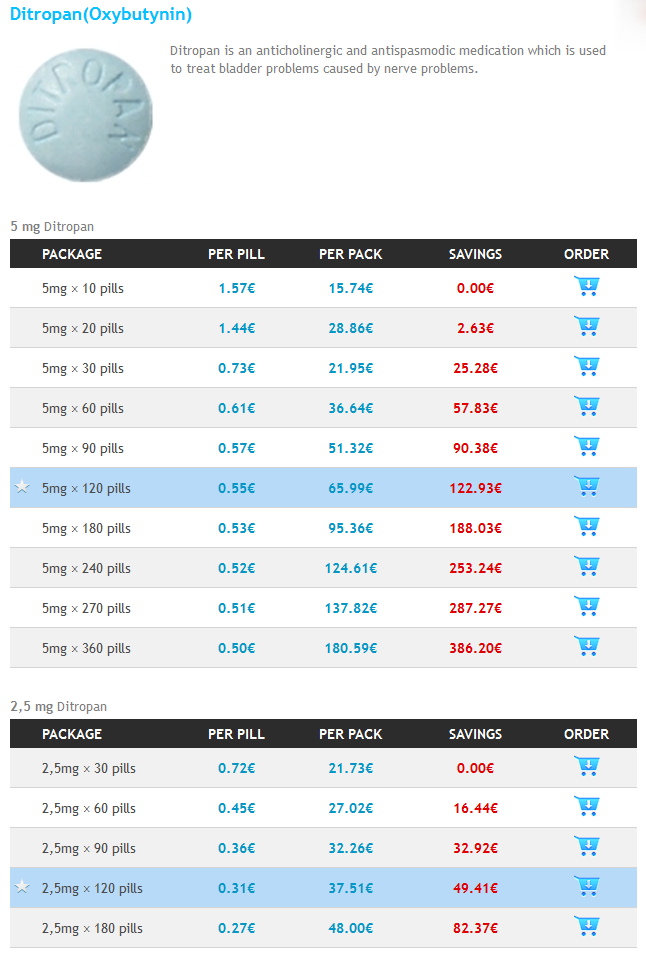Click the SAVINGS column header in 5 mg table

click(x=475, y=254)
